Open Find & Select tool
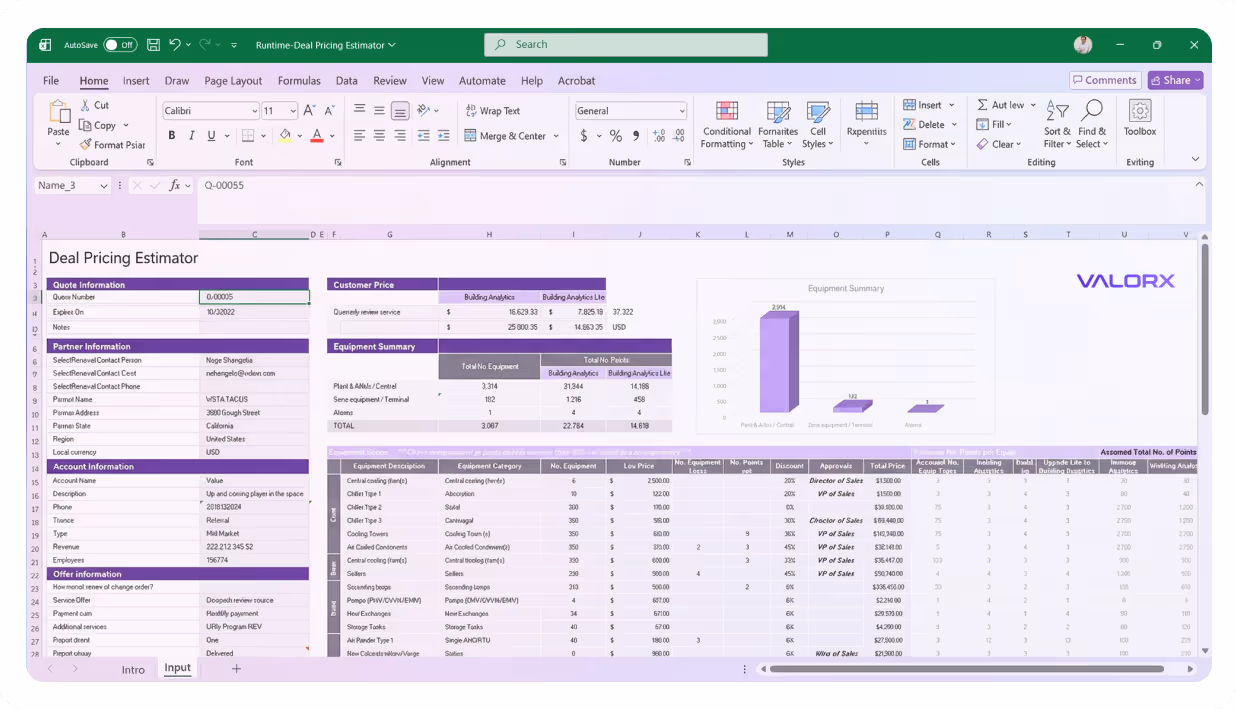Viewport: 1236px width, 710px height. tap(1091, 125)
